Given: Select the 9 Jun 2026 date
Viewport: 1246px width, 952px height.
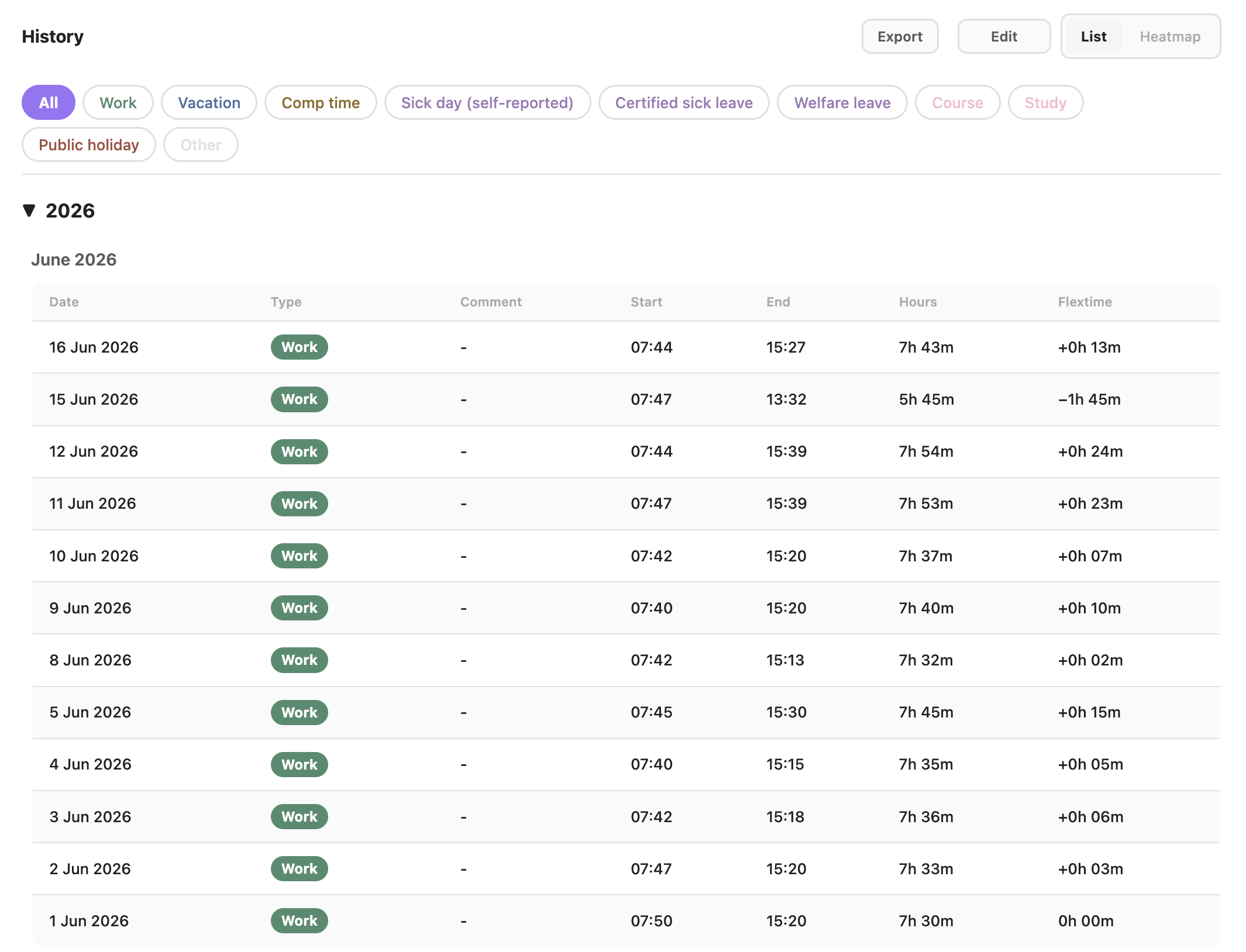Looking at the screenshot, I should pos(90,608).
